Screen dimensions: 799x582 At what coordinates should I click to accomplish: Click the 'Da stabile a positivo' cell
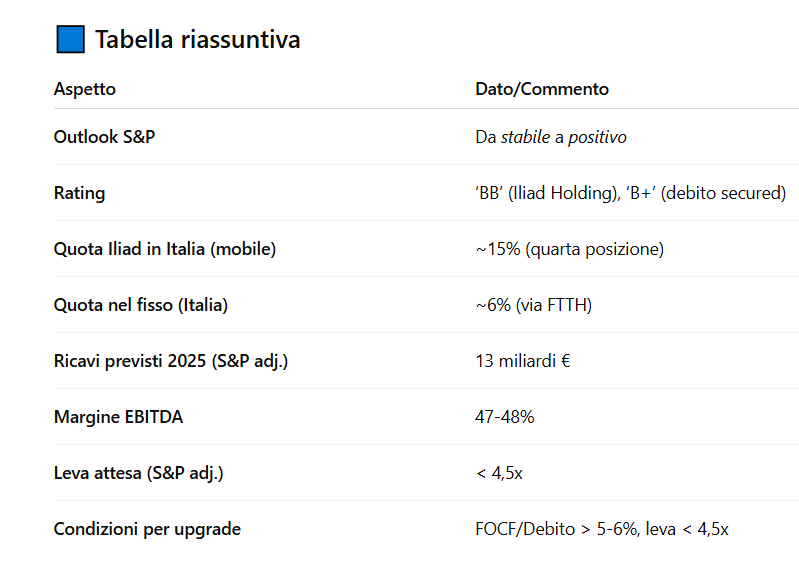[x=551, y=137]
